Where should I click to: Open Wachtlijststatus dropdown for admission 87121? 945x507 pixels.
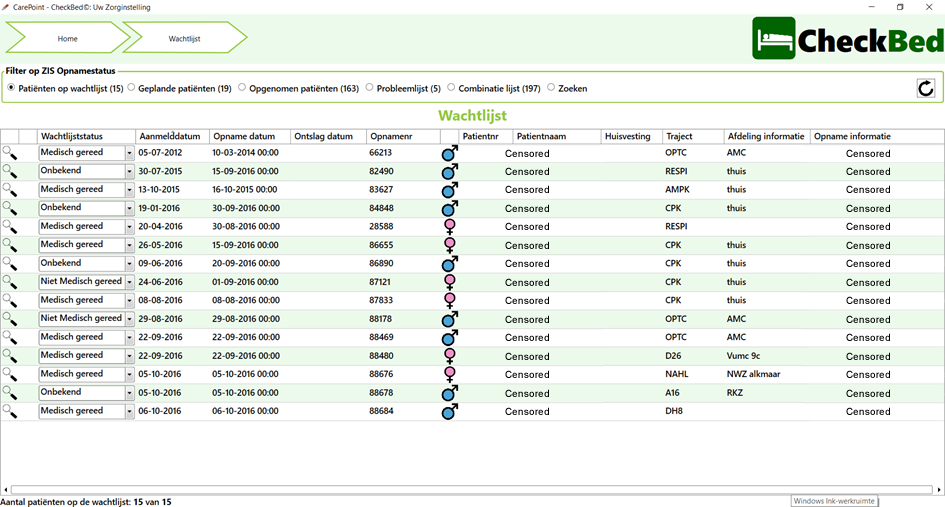click(x=129, y=282)
